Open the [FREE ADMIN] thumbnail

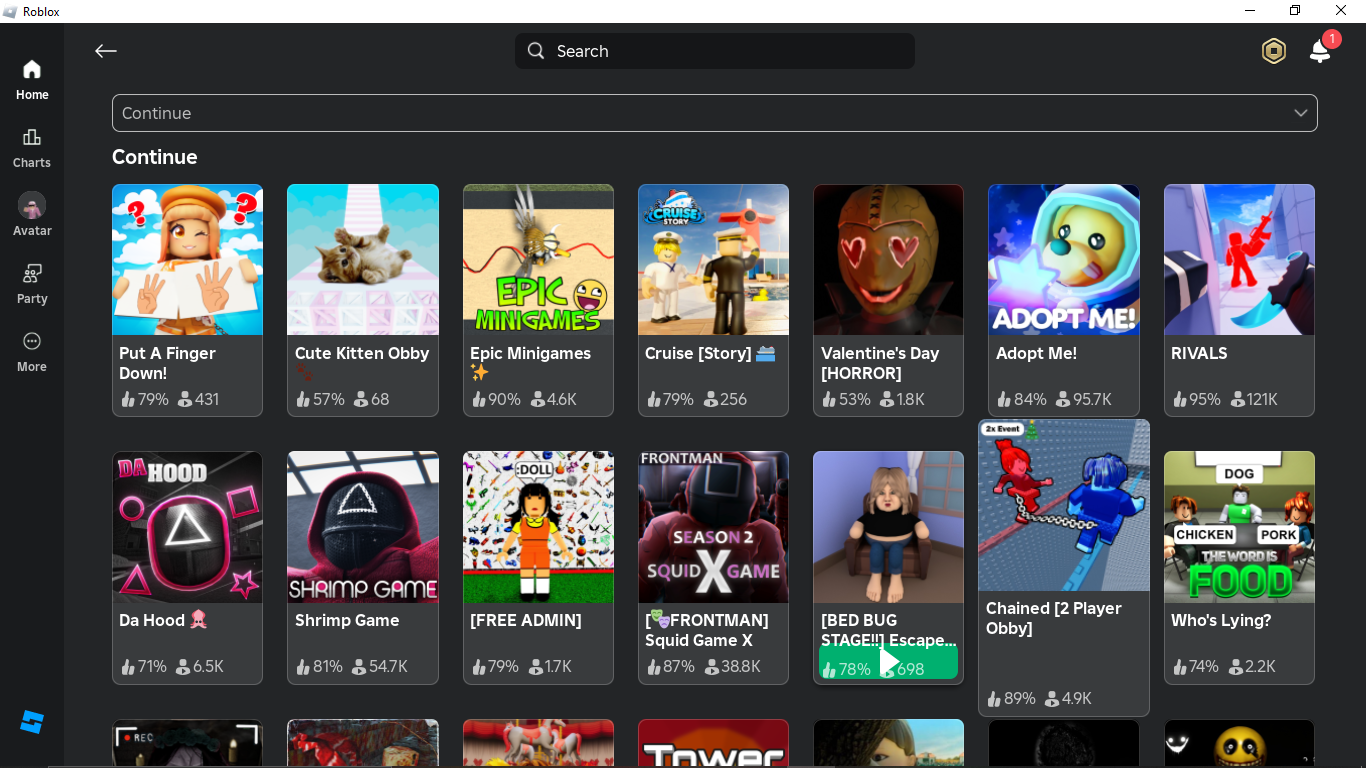[x=538, y=527]
